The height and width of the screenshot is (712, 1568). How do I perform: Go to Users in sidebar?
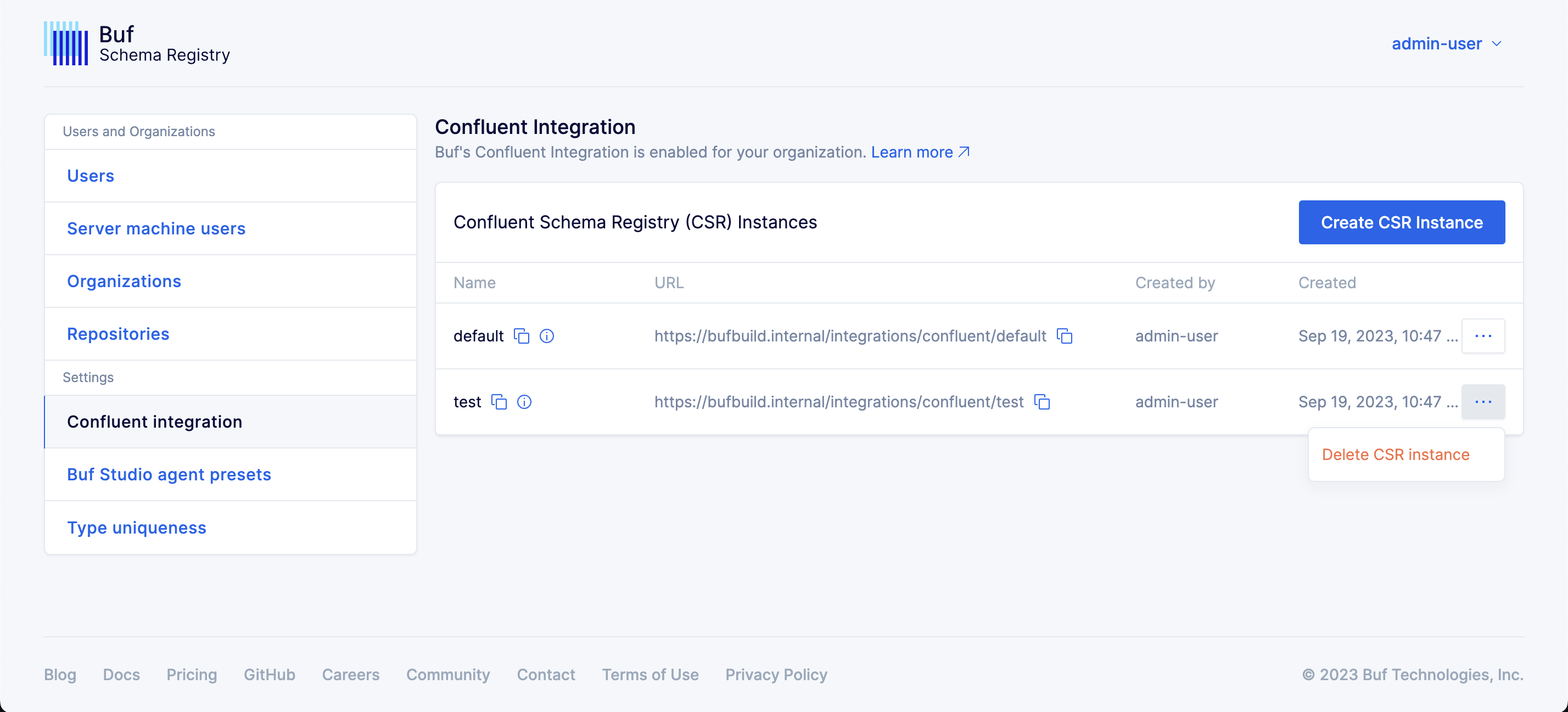[x=231, y=176]
